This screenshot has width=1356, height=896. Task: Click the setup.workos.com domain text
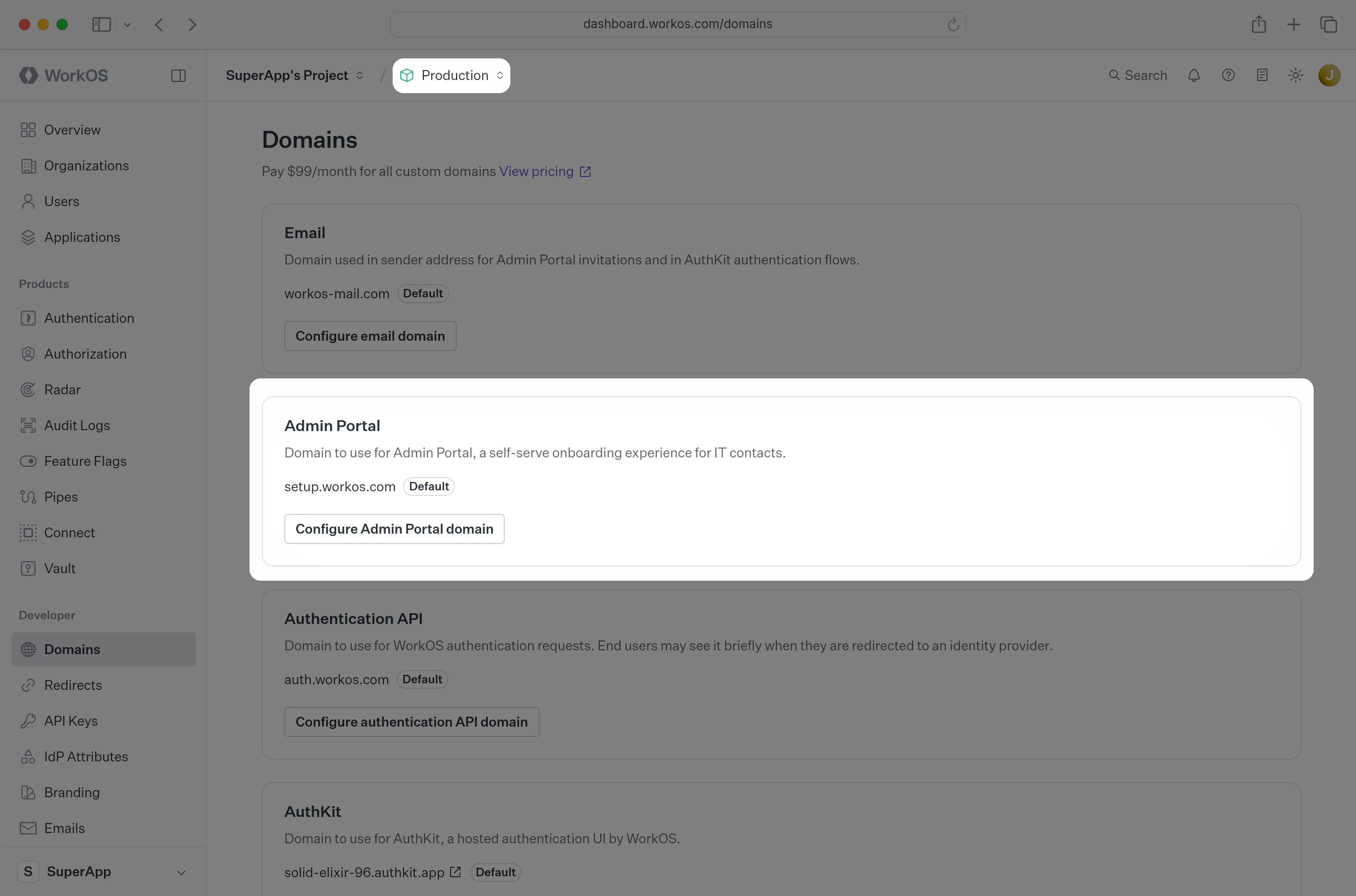click(340, 486)
